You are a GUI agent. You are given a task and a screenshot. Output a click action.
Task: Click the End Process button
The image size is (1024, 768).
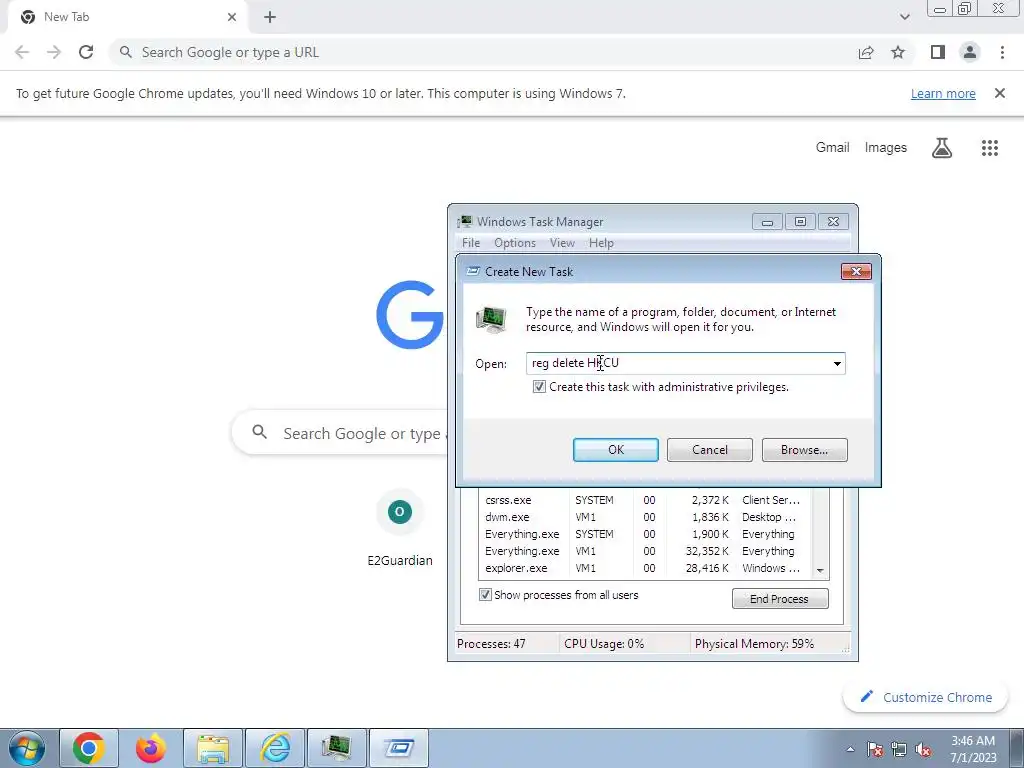780,599
